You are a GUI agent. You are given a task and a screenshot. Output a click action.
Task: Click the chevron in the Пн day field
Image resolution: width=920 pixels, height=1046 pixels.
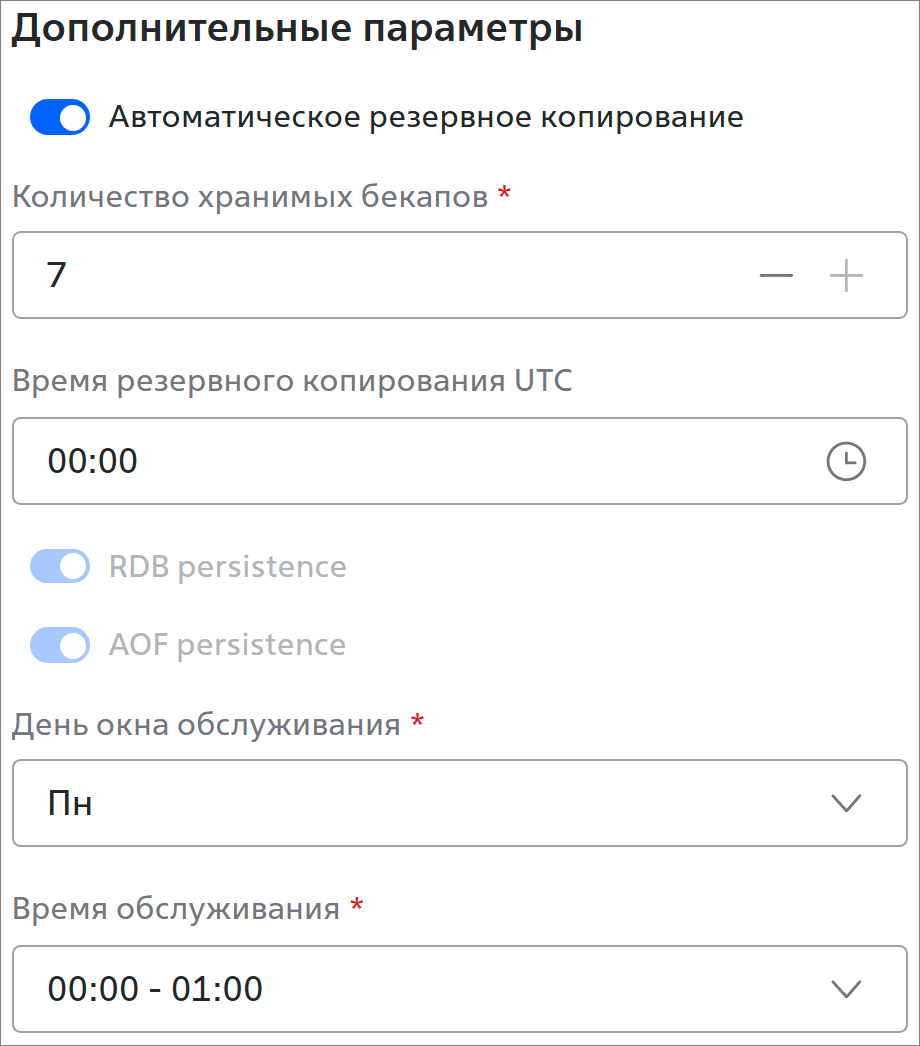pyautogui.click(x=846, y=803)
